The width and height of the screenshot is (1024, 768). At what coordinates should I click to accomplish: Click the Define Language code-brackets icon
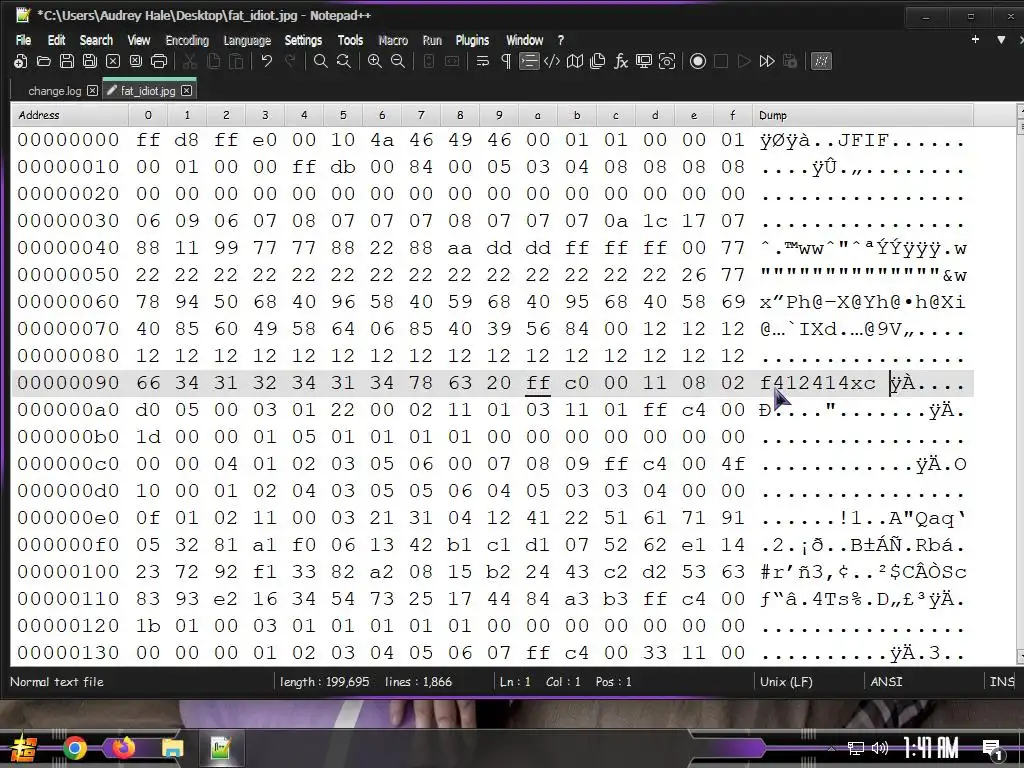coord(552,61)
